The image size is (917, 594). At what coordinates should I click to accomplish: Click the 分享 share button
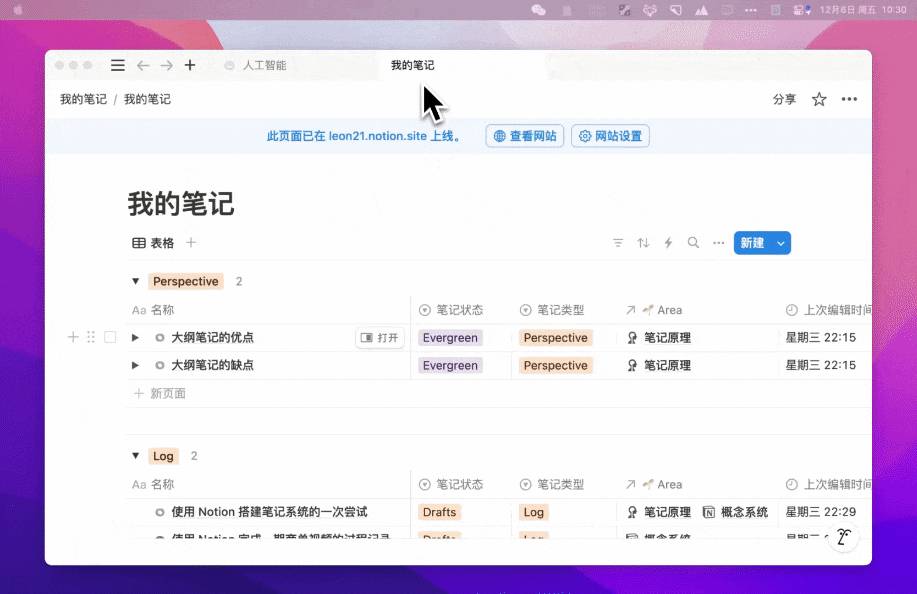click(x=784, y=99)
